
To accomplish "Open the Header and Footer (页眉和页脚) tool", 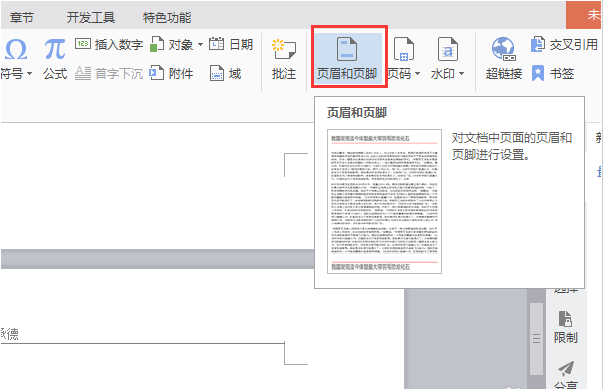I will (347, 58).
